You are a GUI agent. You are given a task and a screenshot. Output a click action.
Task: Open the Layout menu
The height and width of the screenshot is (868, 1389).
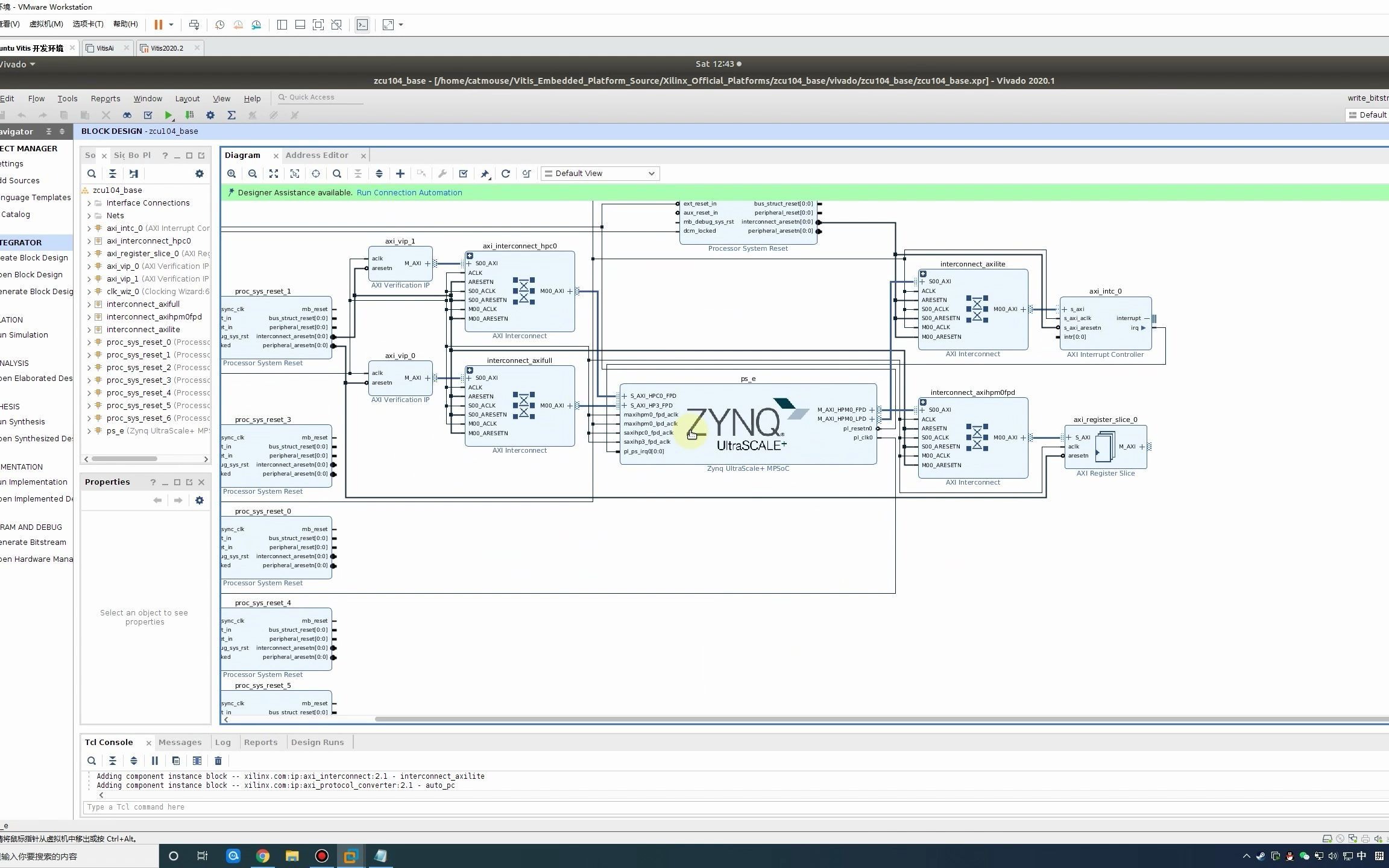[187, 99]
